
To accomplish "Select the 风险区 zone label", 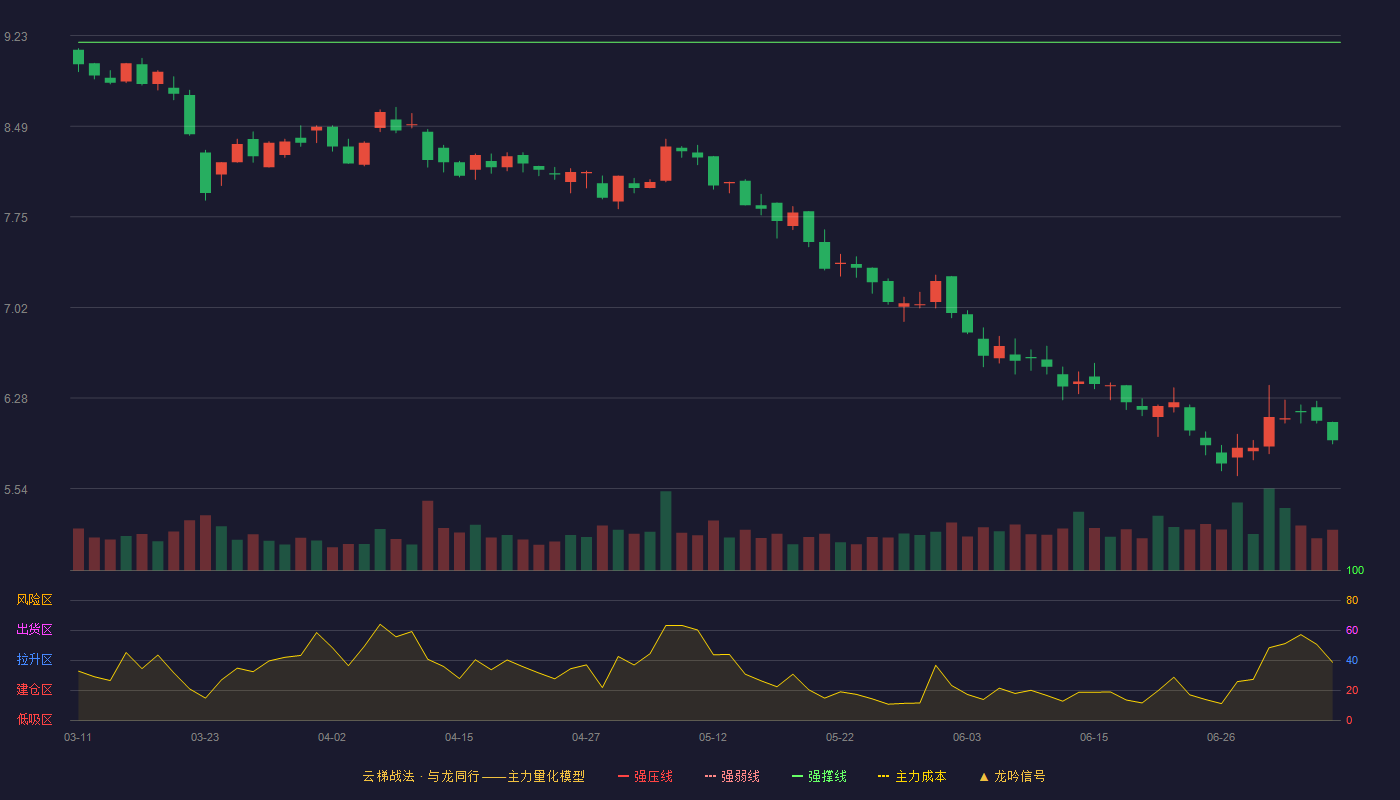I will (34, 600).
